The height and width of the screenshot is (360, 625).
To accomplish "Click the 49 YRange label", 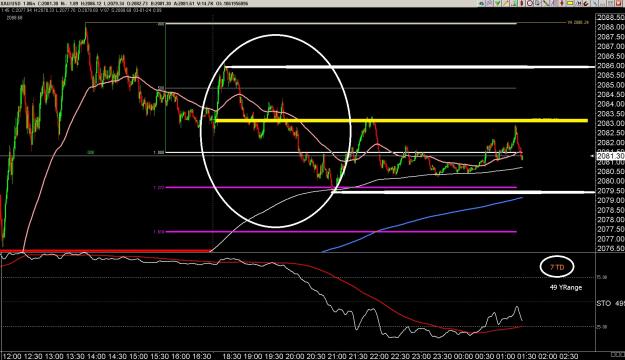I will click(566, 287).
